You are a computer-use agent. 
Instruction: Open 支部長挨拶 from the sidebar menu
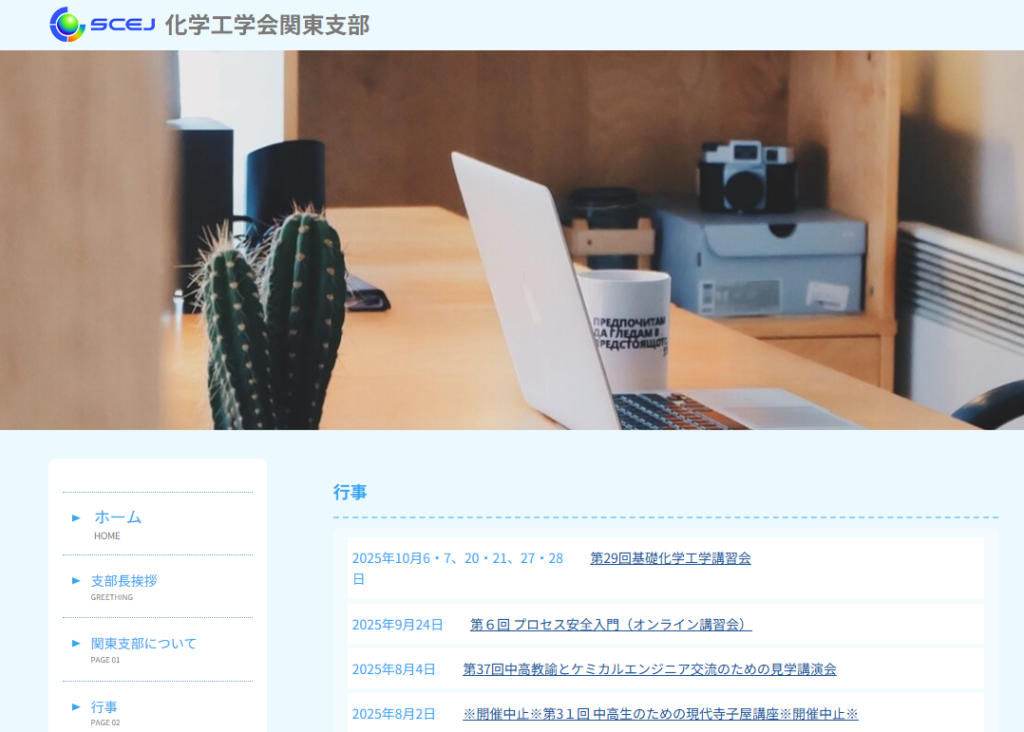pos(124,581)
